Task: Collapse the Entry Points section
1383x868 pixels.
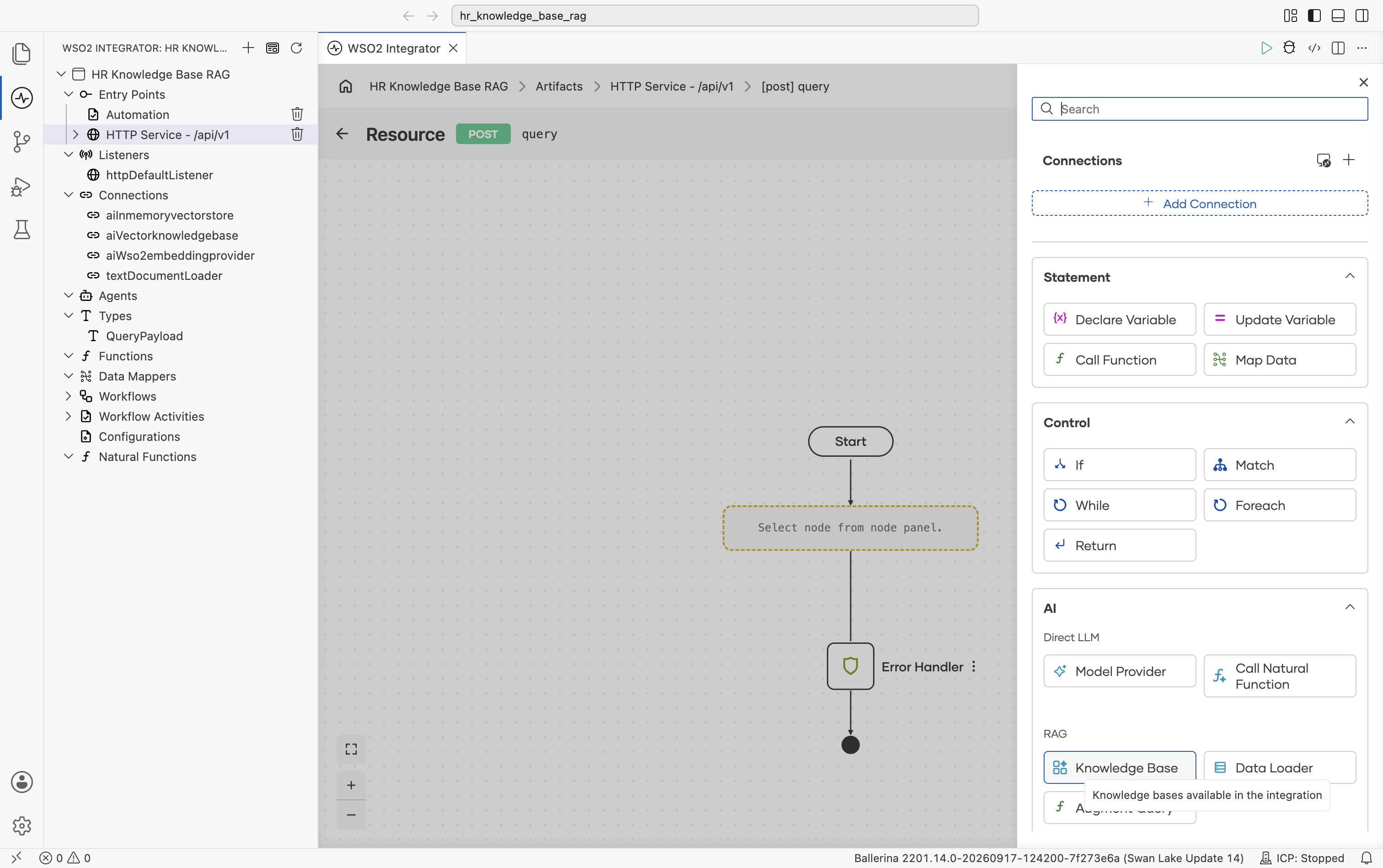Action: [68, 94]
